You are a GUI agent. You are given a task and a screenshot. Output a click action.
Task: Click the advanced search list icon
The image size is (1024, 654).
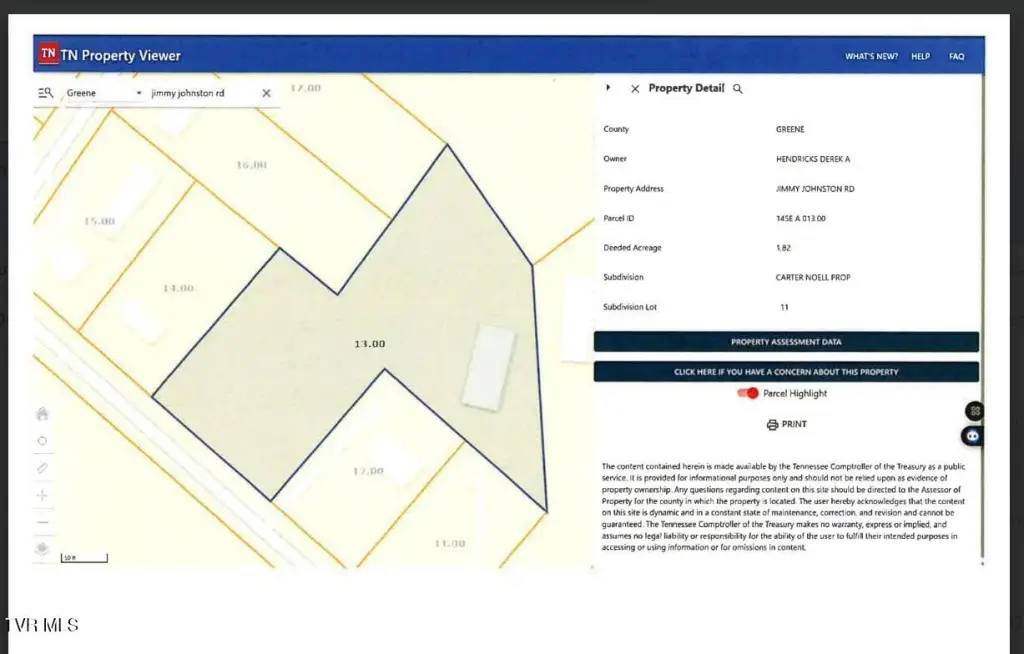coord(45,93)
